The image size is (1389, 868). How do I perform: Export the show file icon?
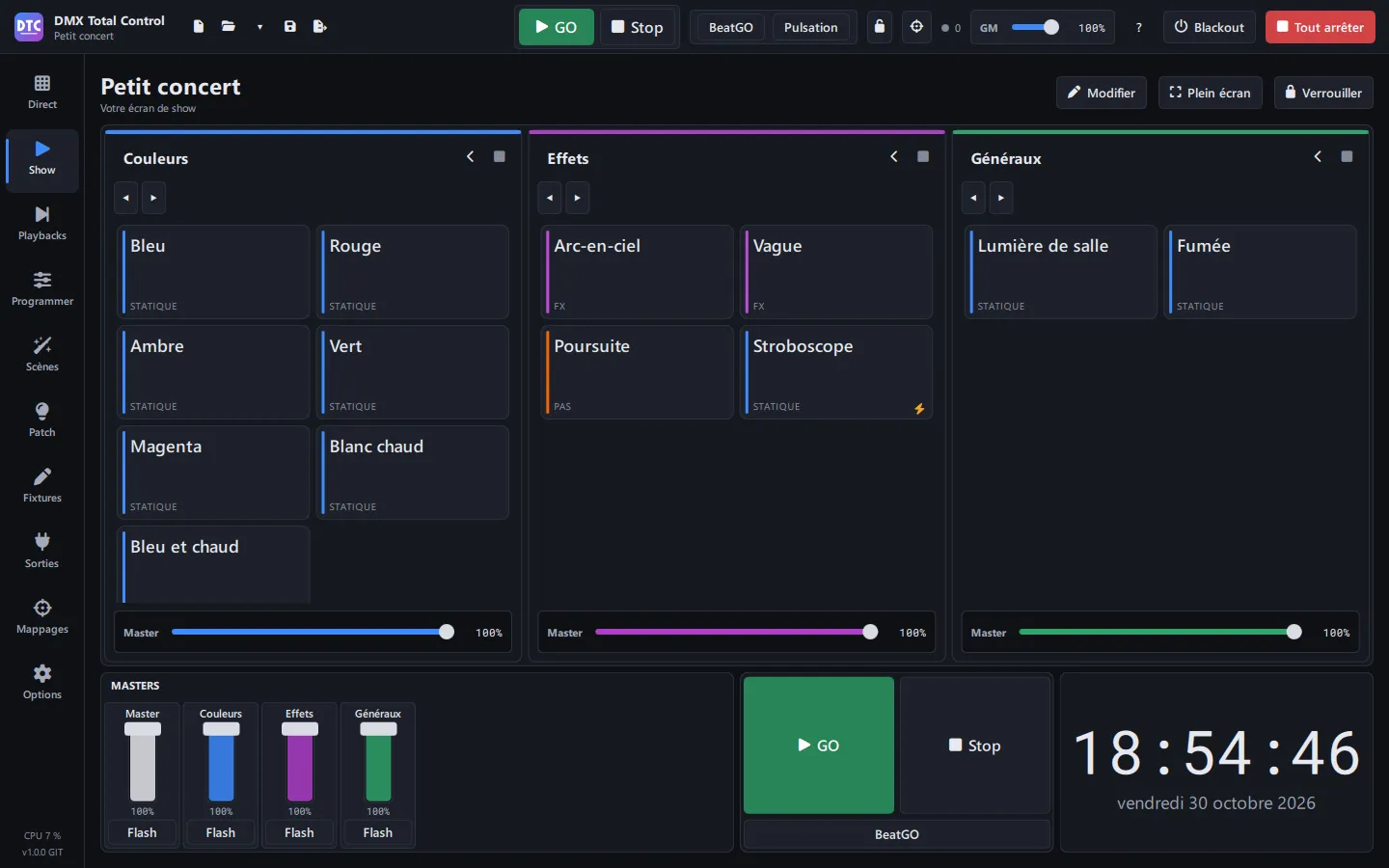point(320,27)
